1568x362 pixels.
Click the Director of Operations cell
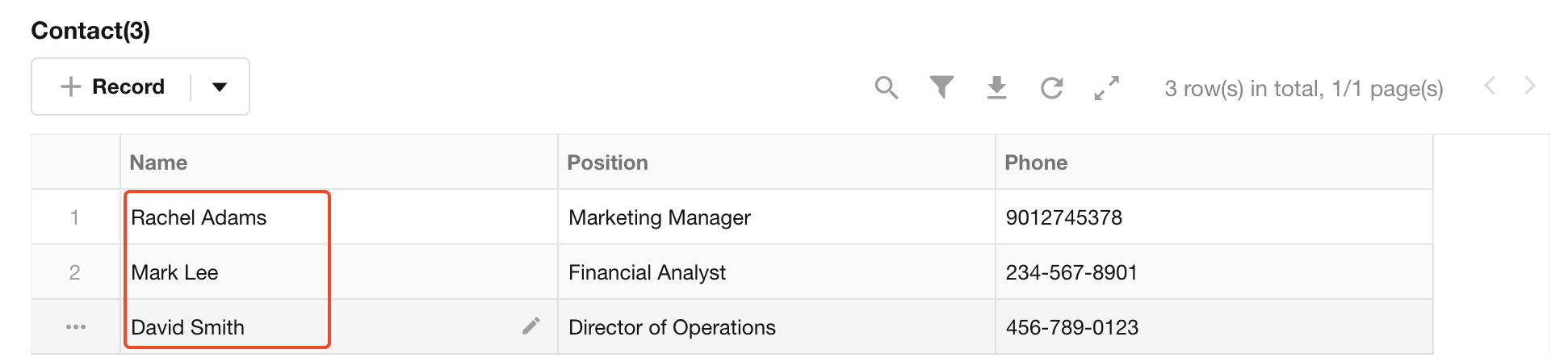click(x=672, y=327)
